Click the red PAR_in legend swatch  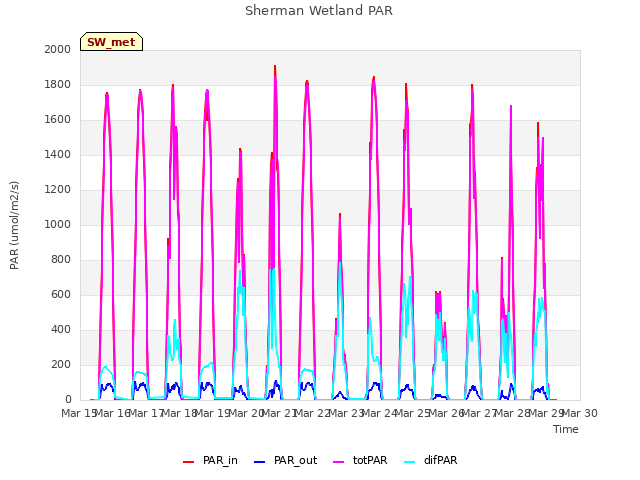tap(189, 461)
